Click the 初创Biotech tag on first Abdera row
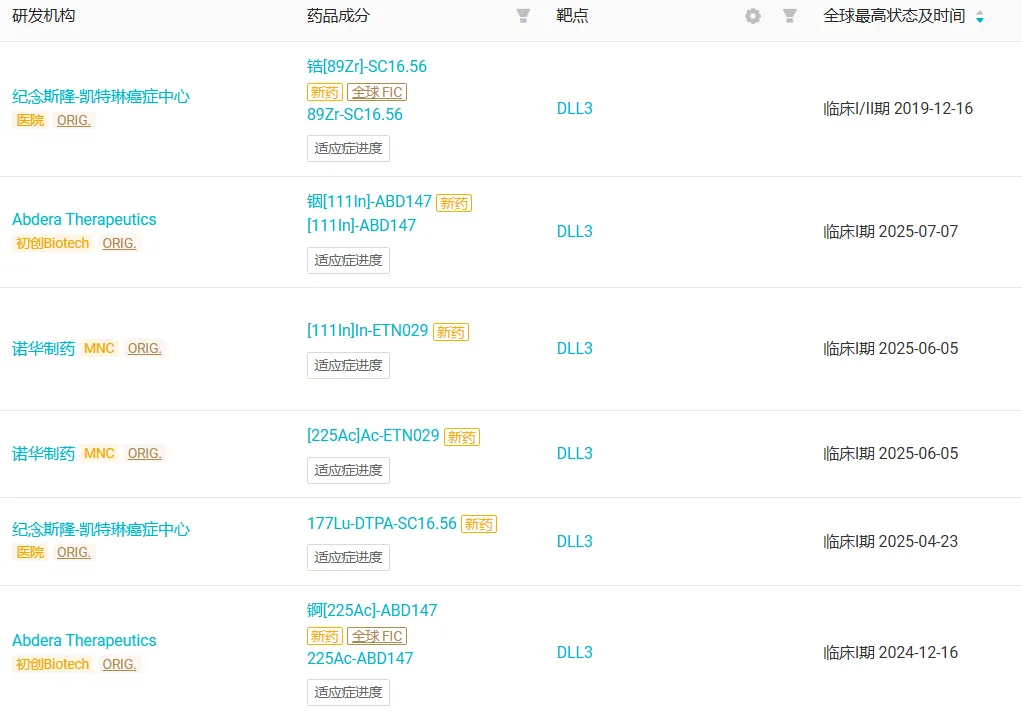This screenshot has width=1022, height=714. 52,243
